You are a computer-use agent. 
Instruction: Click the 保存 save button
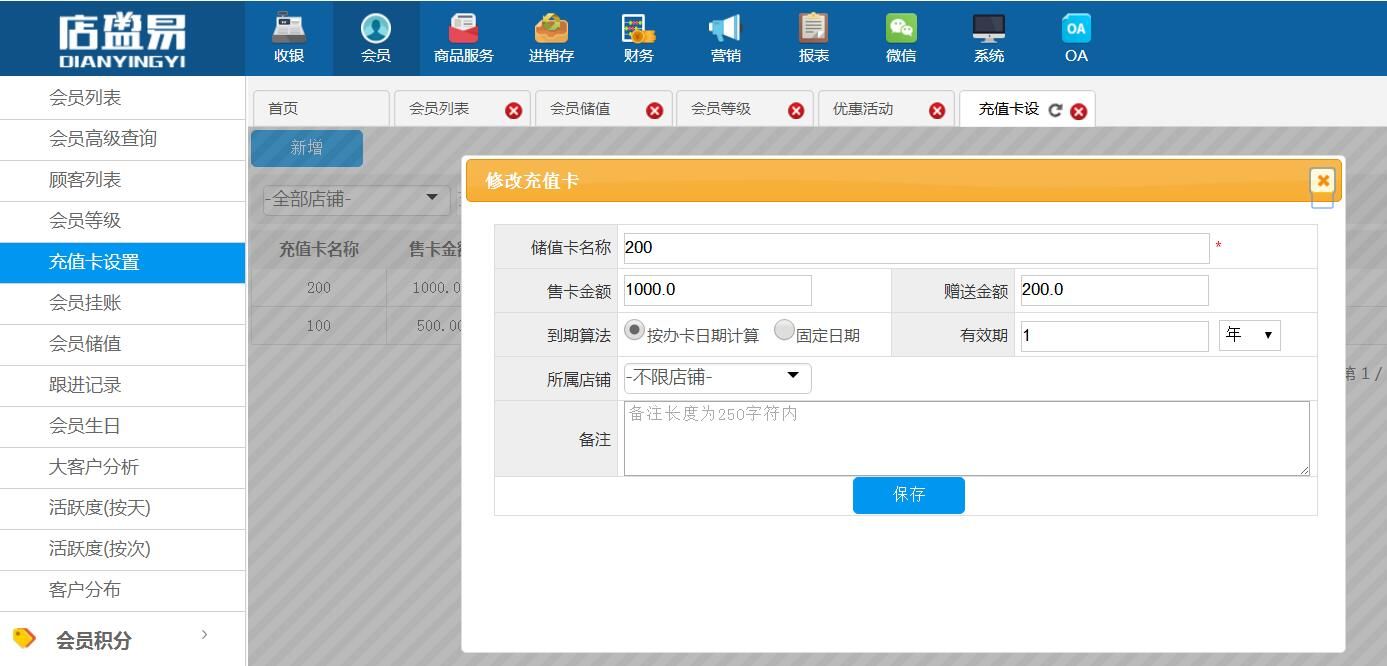pyautogui.click(x=909, y=495)
